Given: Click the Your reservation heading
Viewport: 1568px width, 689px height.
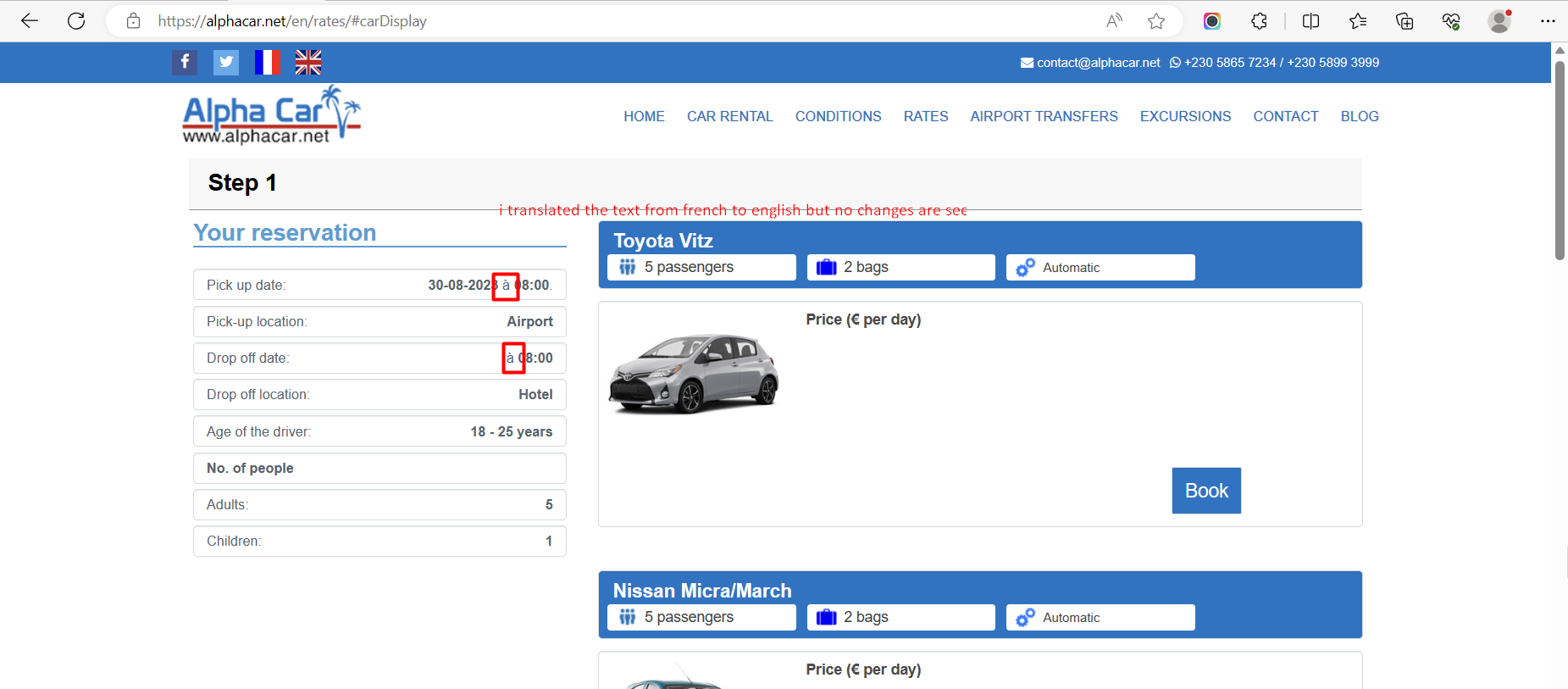Looking at the screenshot, I should coord(285,233).
